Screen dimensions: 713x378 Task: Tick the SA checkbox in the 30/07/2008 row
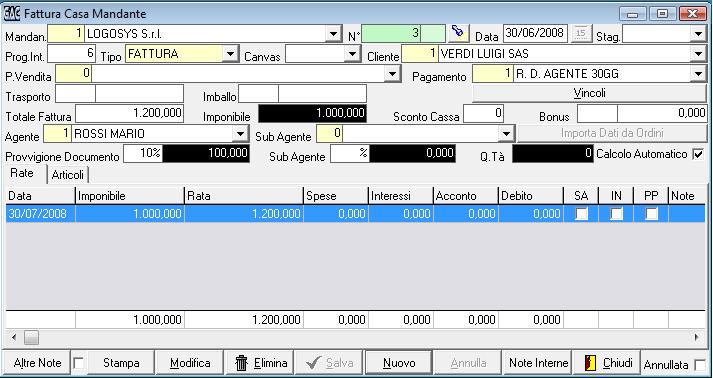point(581,213)
